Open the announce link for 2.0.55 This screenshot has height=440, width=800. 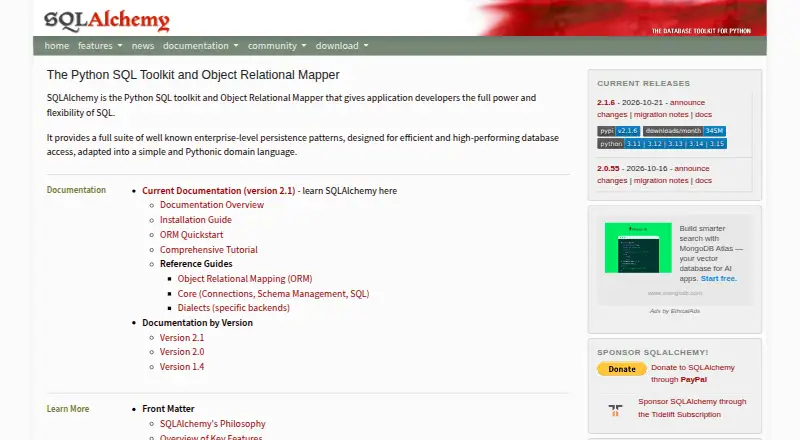[x=692, y=168]
